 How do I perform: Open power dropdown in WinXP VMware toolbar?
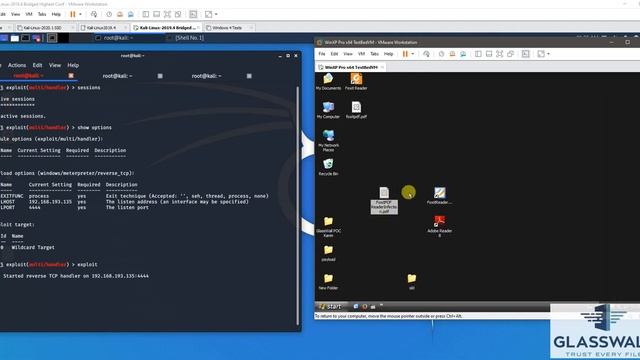[413, 54]
